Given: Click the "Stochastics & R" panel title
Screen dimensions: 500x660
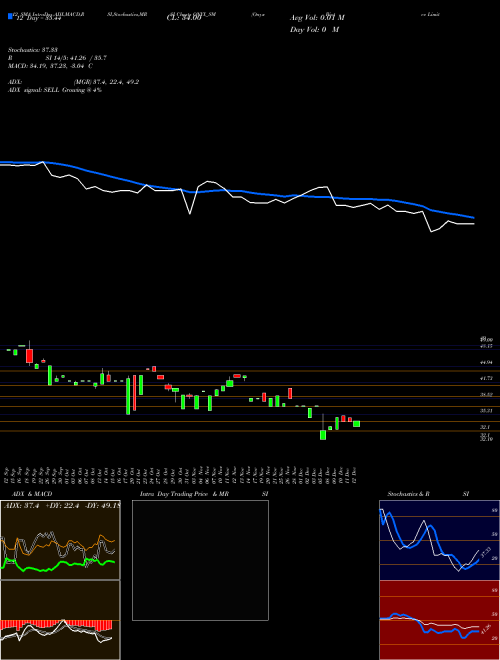Looking at the screenshot, I should 408,494.
